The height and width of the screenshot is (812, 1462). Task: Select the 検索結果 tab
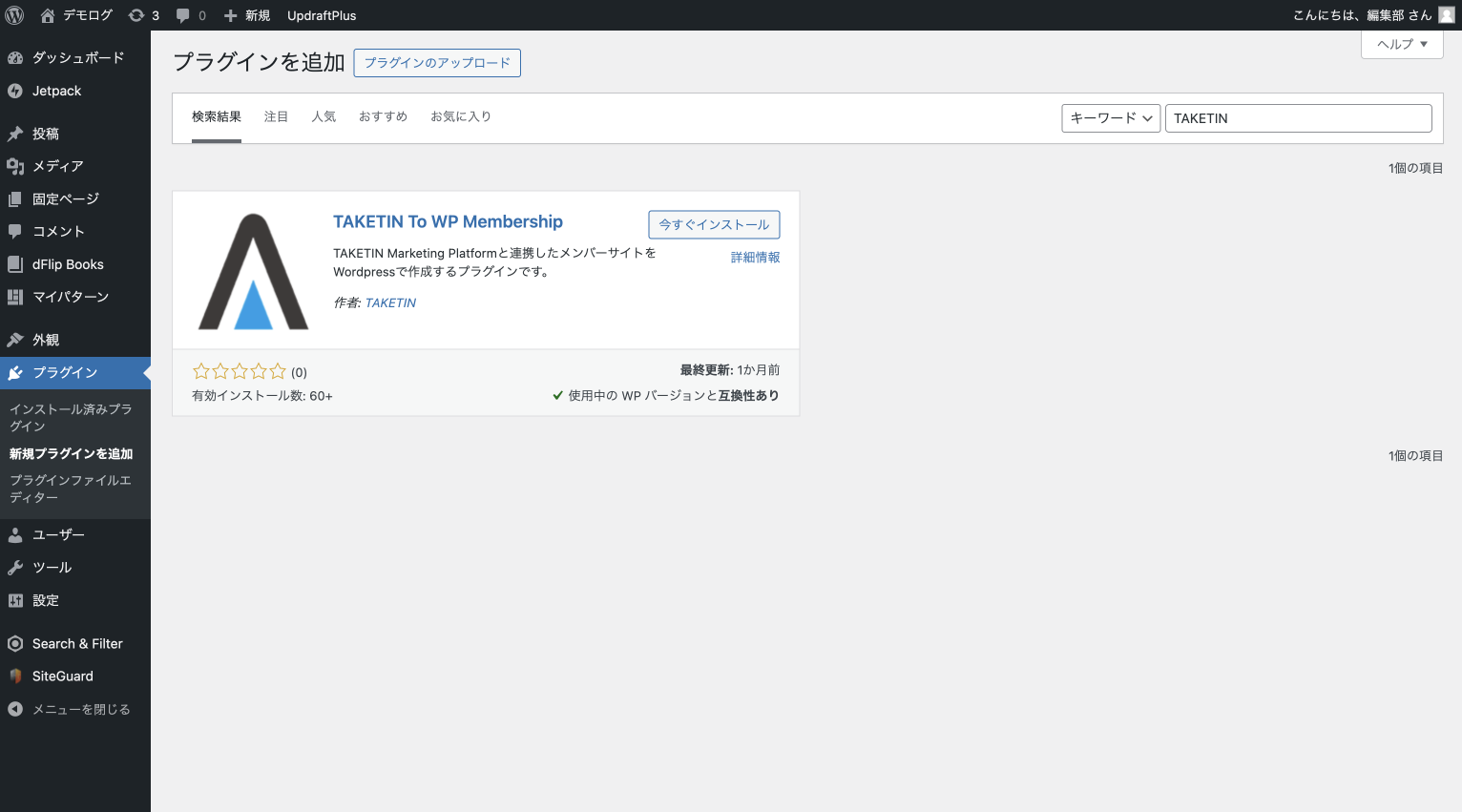tap(217, 116)
